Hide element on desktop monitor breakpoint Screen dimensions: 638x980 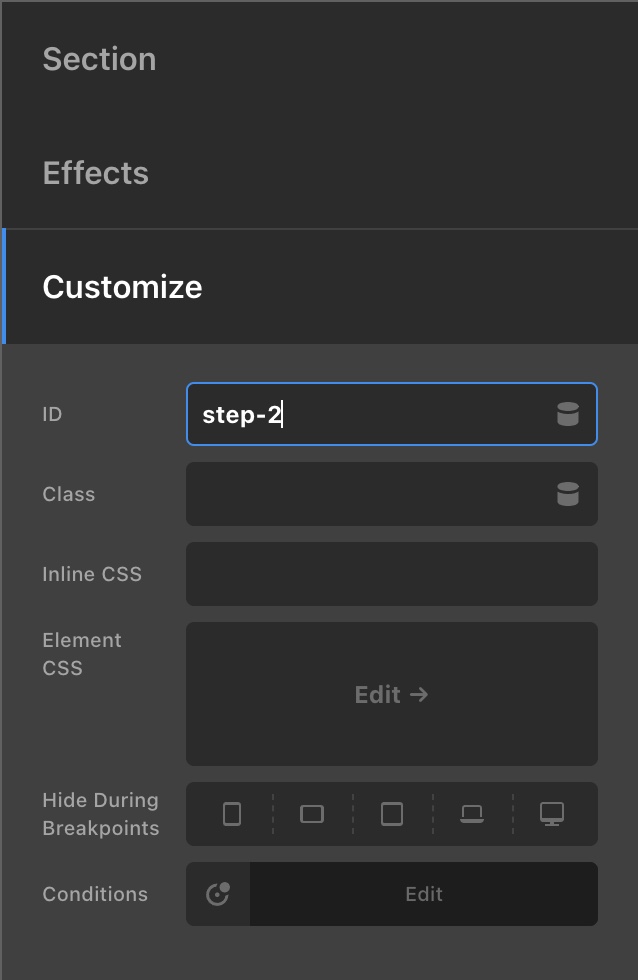552,814
